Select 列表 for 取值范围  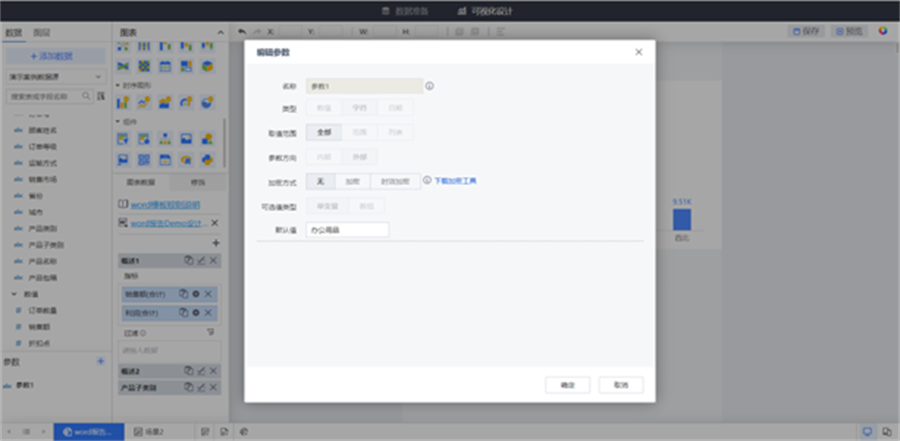pos(395,133)
